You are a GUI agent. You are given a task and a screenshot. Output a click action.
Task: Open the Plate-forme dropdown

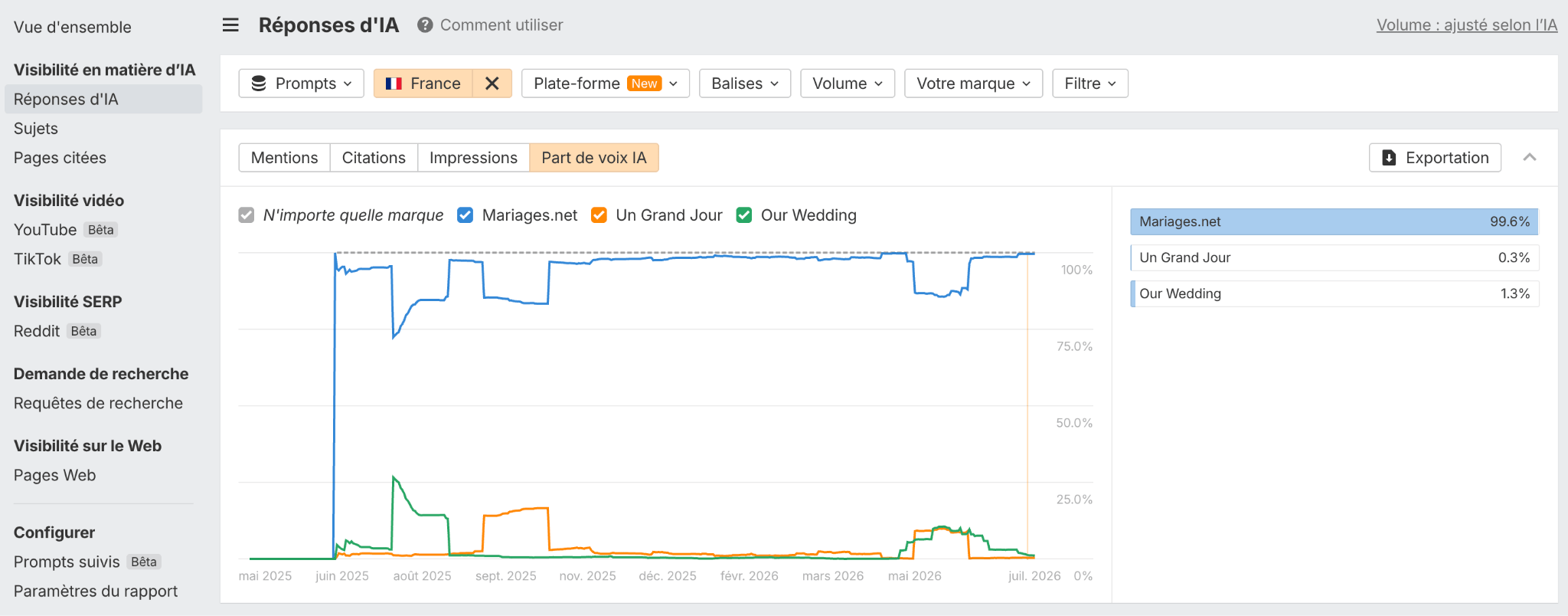[606, 84]
